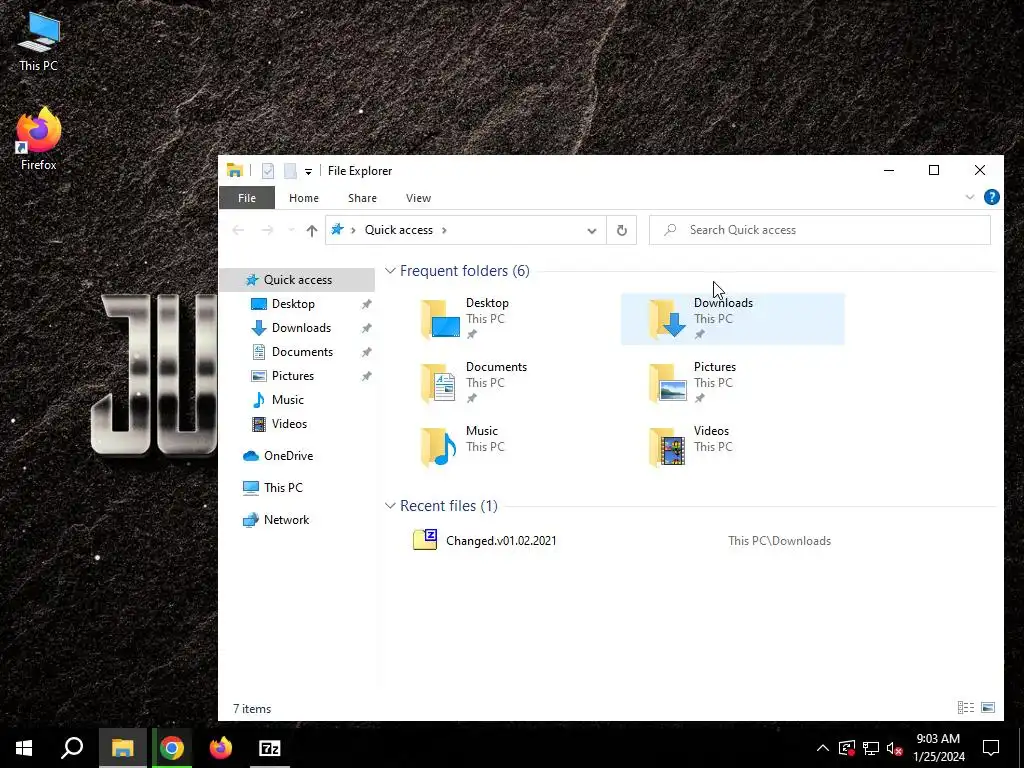1024x768 pixels.
Task: Expand the ribbon with chevron arrow
Action: pos(970,197)
